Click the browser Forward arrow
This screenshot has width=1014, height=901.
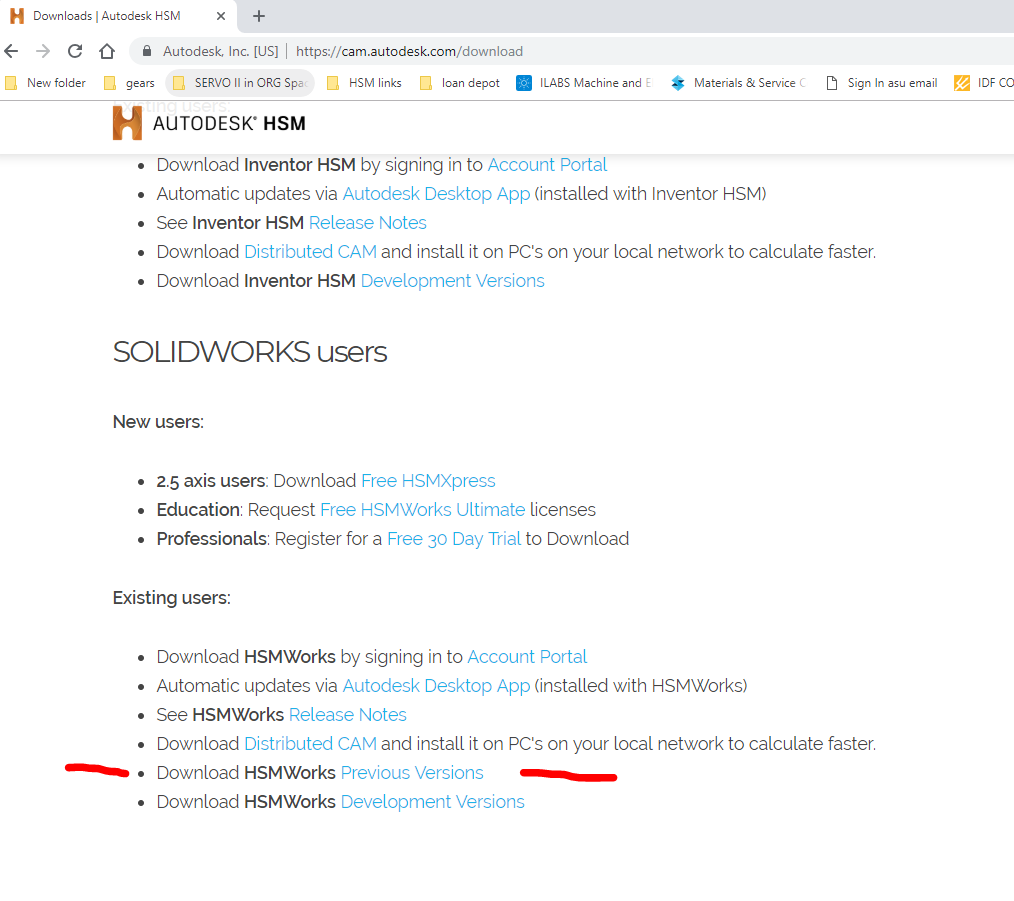tap(43, 51)
